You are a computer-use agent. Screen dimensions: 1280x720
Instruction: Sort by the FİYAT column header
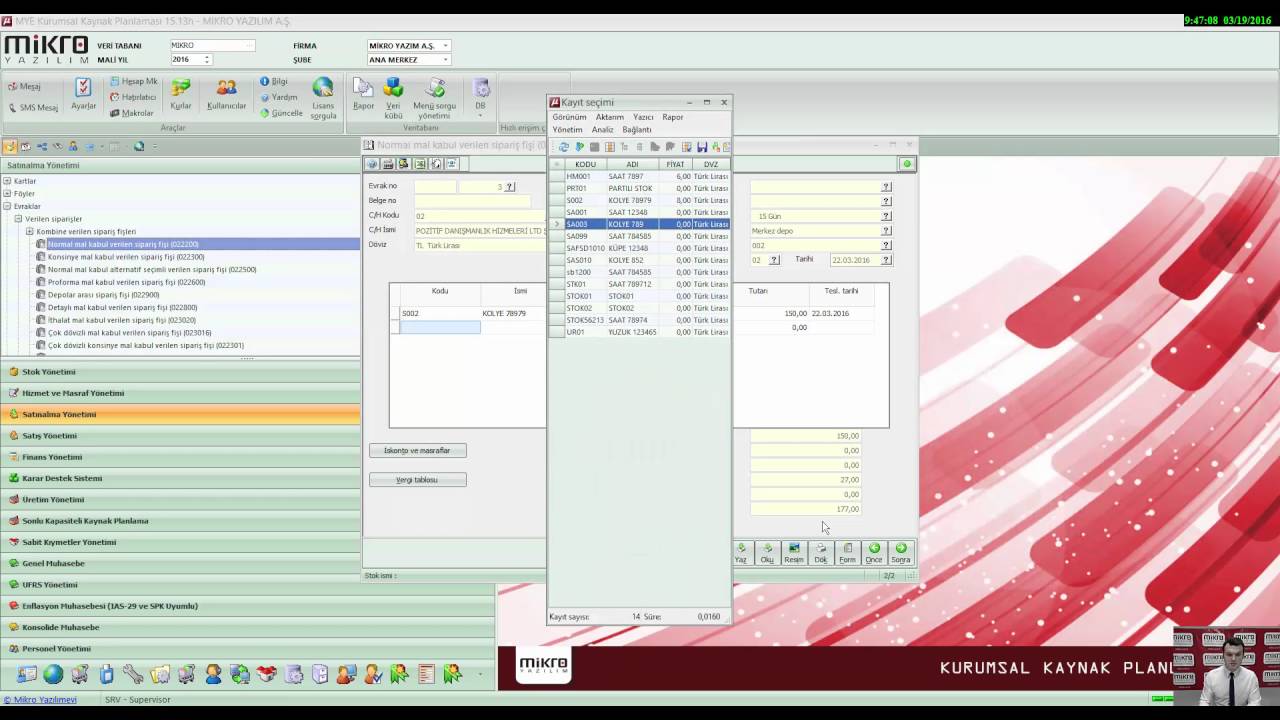675,164
